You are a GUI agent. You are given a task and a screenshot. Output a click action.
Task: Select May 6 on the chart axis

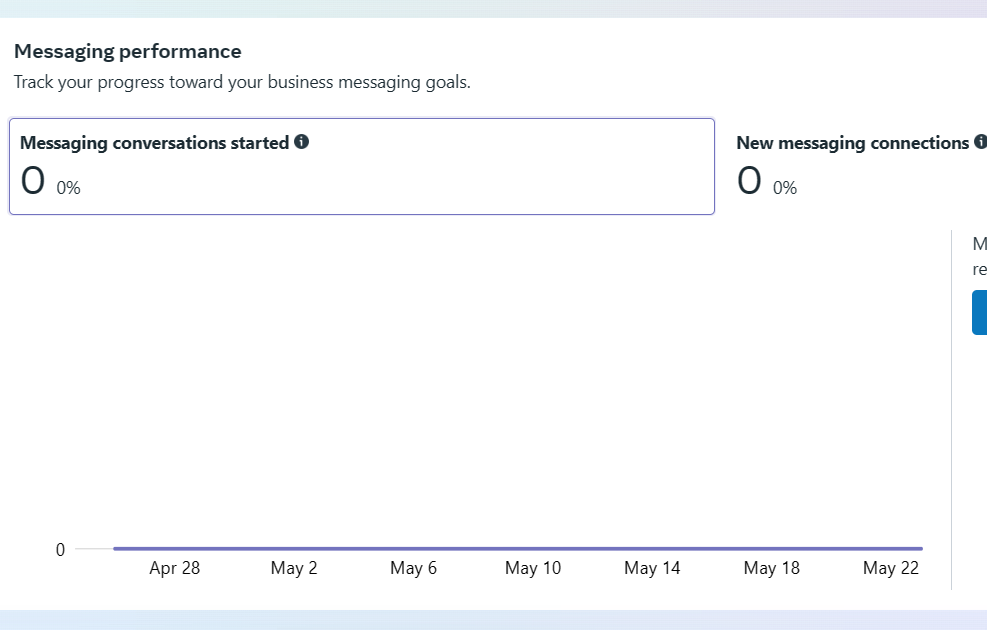click(413, 568)
